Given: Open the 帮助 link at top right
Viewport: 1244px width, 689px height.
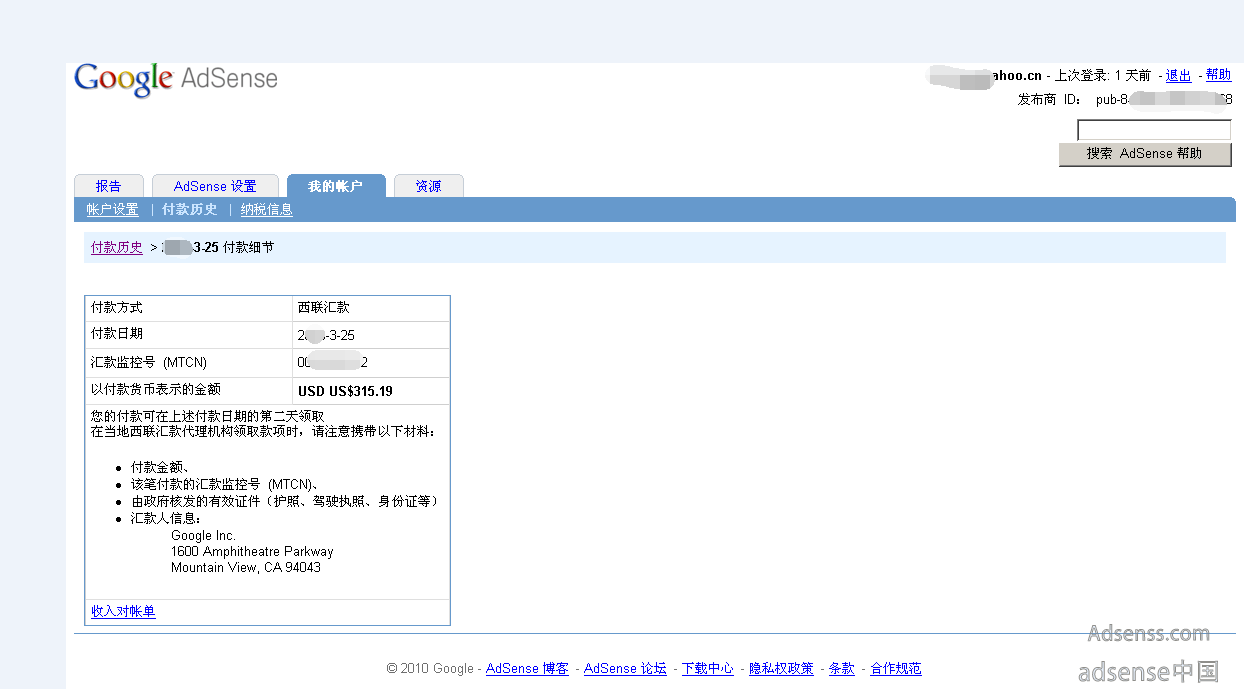Looking at the screenshot, I should click(1218, 75).
